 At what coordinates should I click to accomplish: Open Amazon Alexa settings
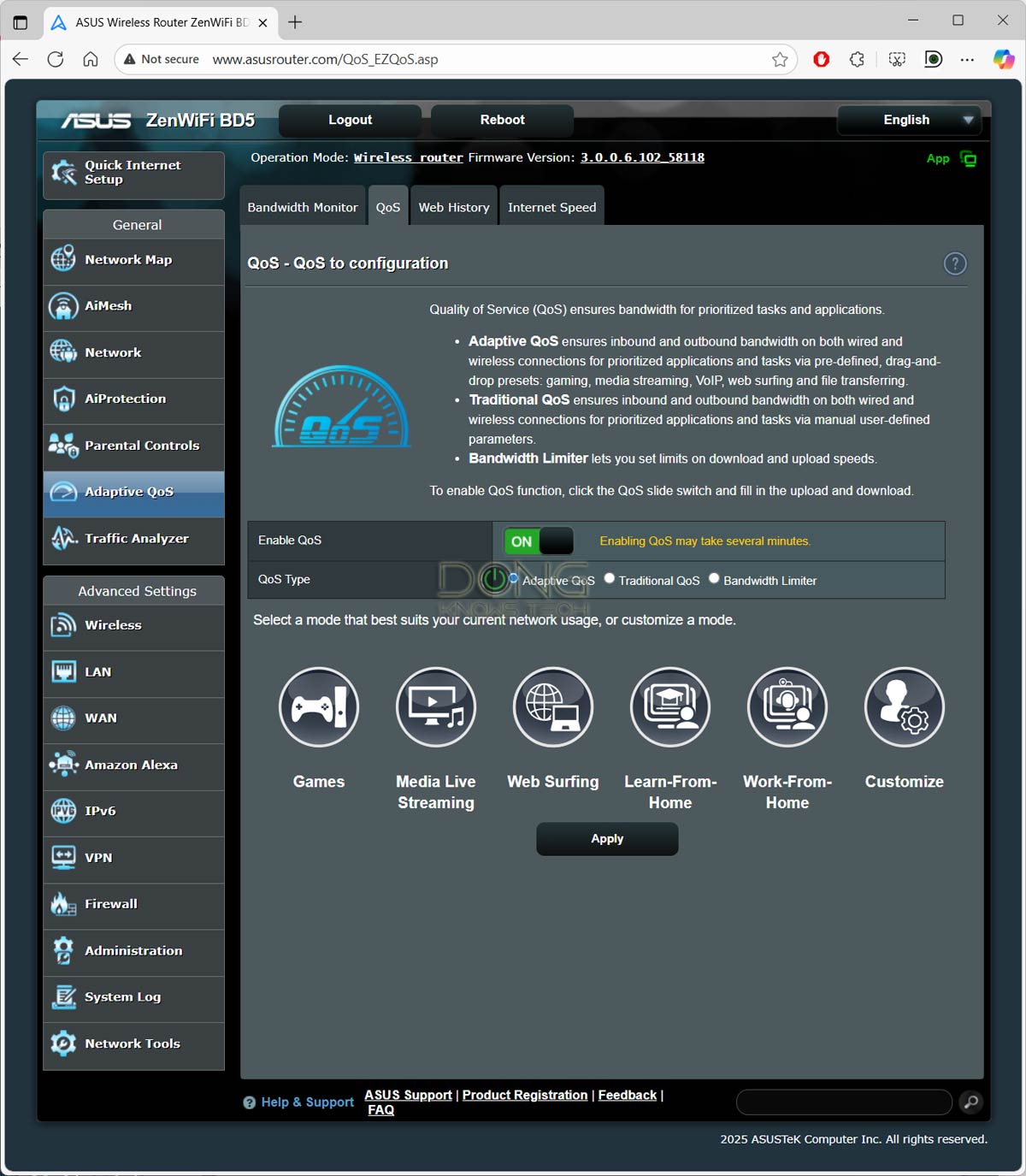pos(134,765)
